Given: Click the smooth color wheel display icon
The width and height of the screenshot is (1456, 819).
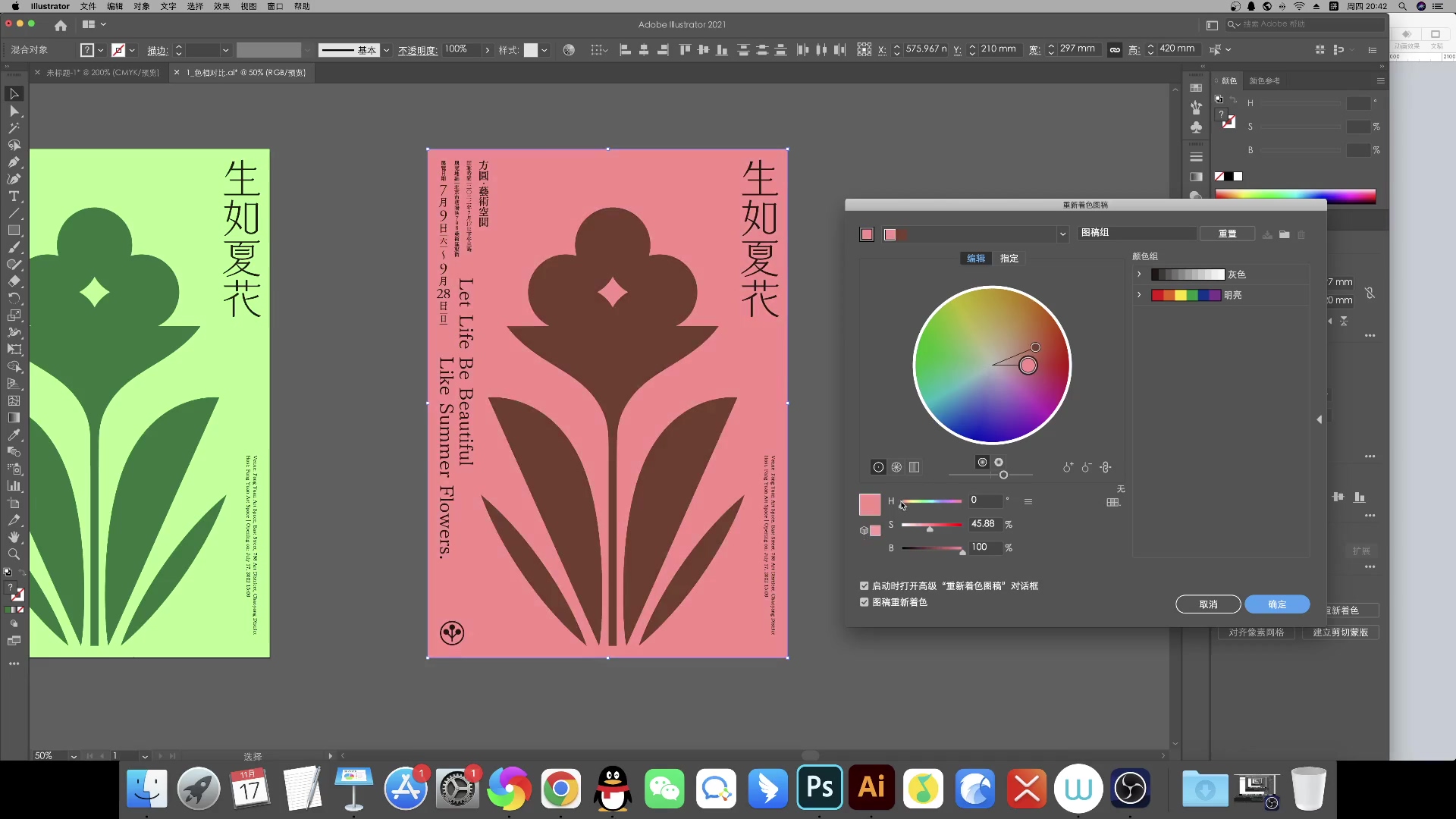Looking at the screenshot, I should pos(878,467).
